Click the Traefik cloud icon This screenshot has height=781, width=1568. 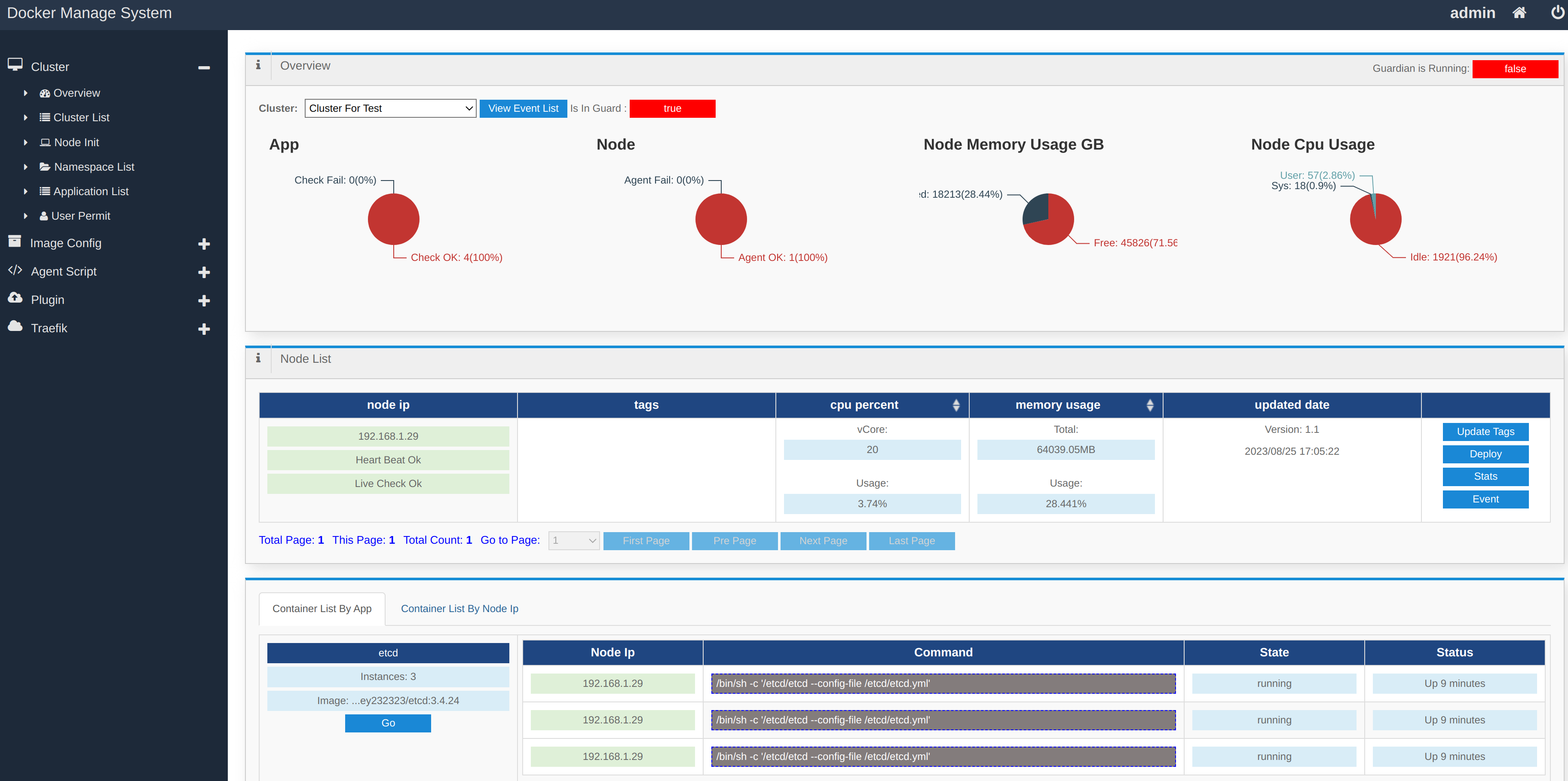pyautogui.click(x=15, y=327)
